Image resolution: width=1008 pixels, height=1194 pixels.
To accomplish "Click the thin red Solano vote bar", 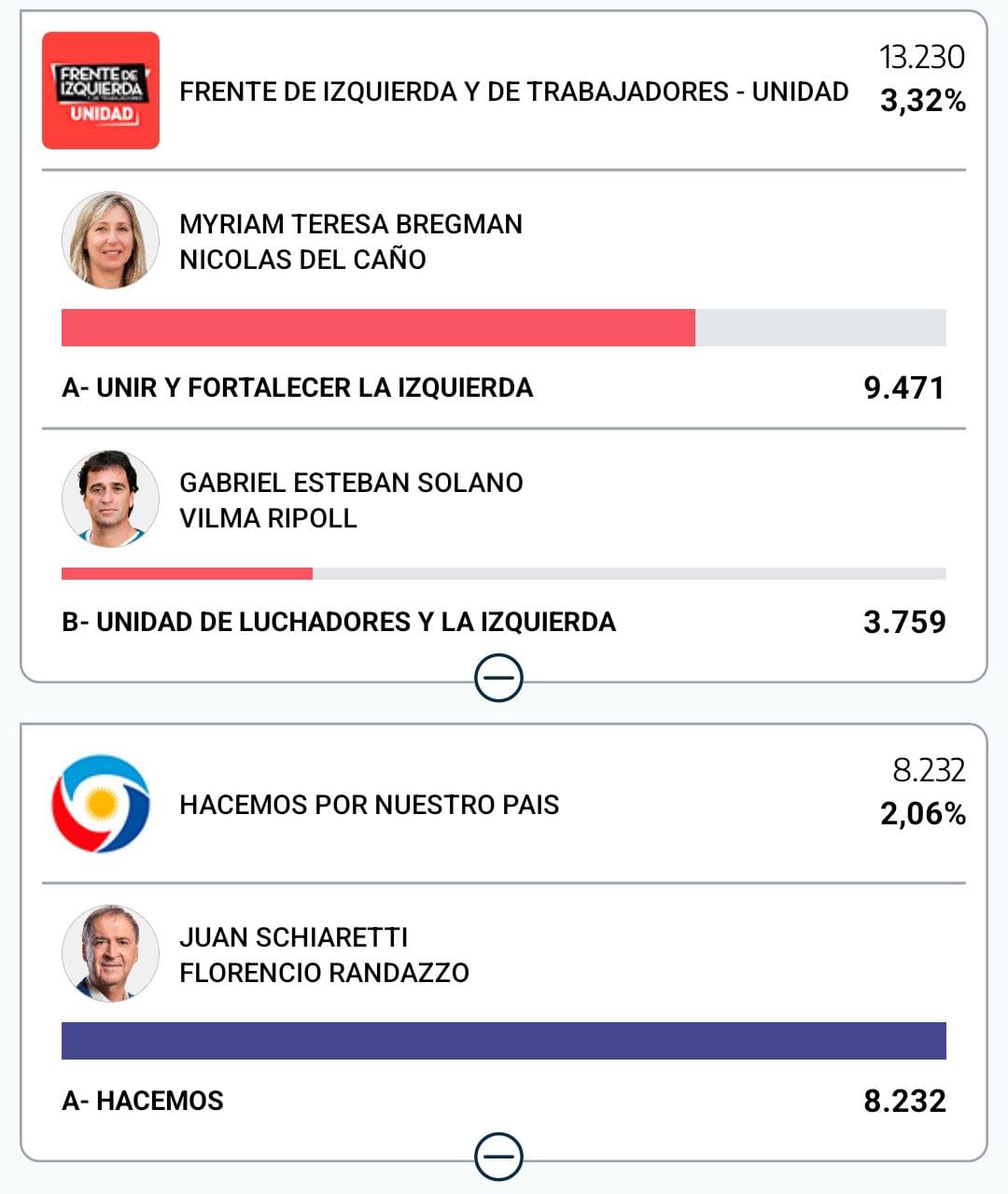I will click(x=187, y=574).
